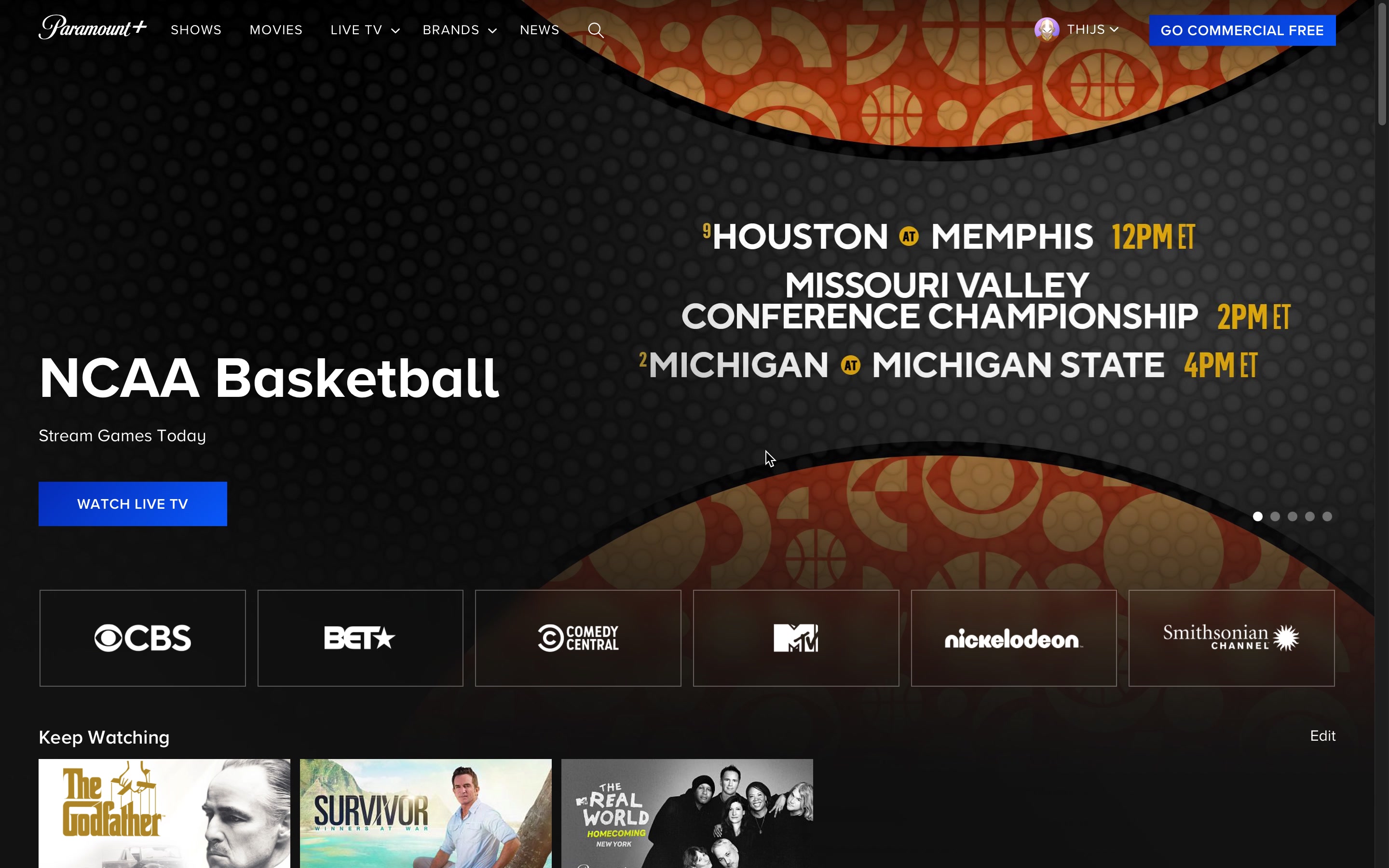1389x868 pixels.
Task: Click the SHOWS menu item
Action: pos(197,30)
